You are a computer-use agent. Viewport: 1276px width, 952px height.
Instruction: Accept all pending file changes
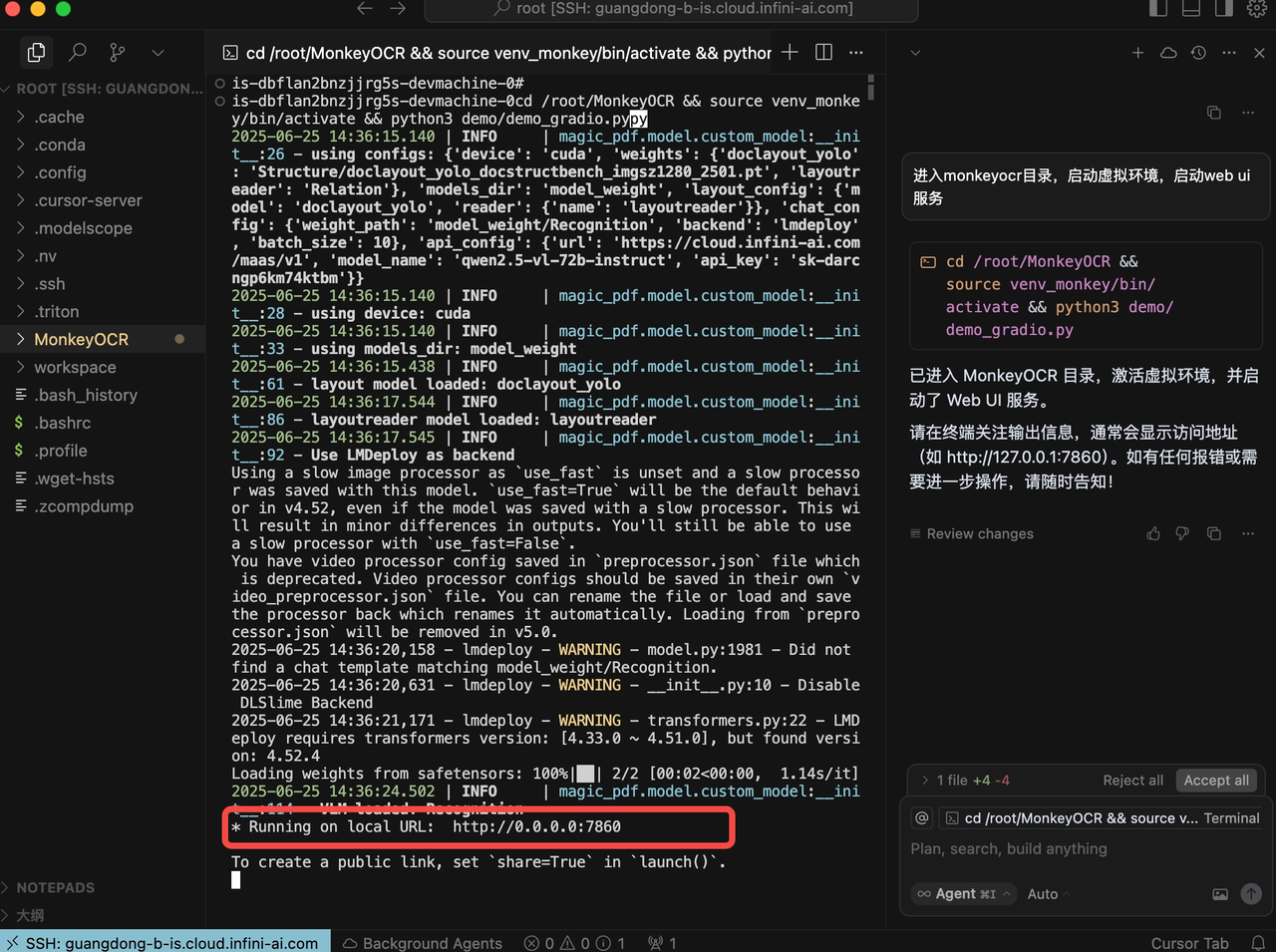point(1216,781)
